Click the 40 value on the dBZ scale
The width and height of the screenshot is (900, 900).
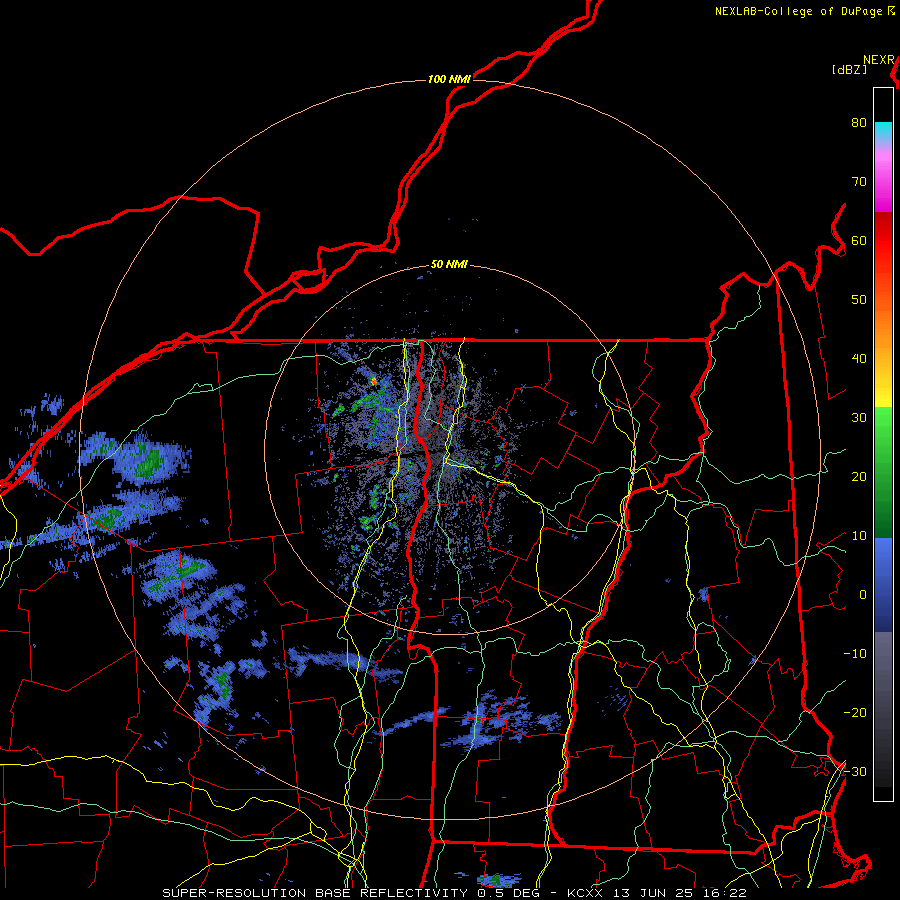(859, 359)
